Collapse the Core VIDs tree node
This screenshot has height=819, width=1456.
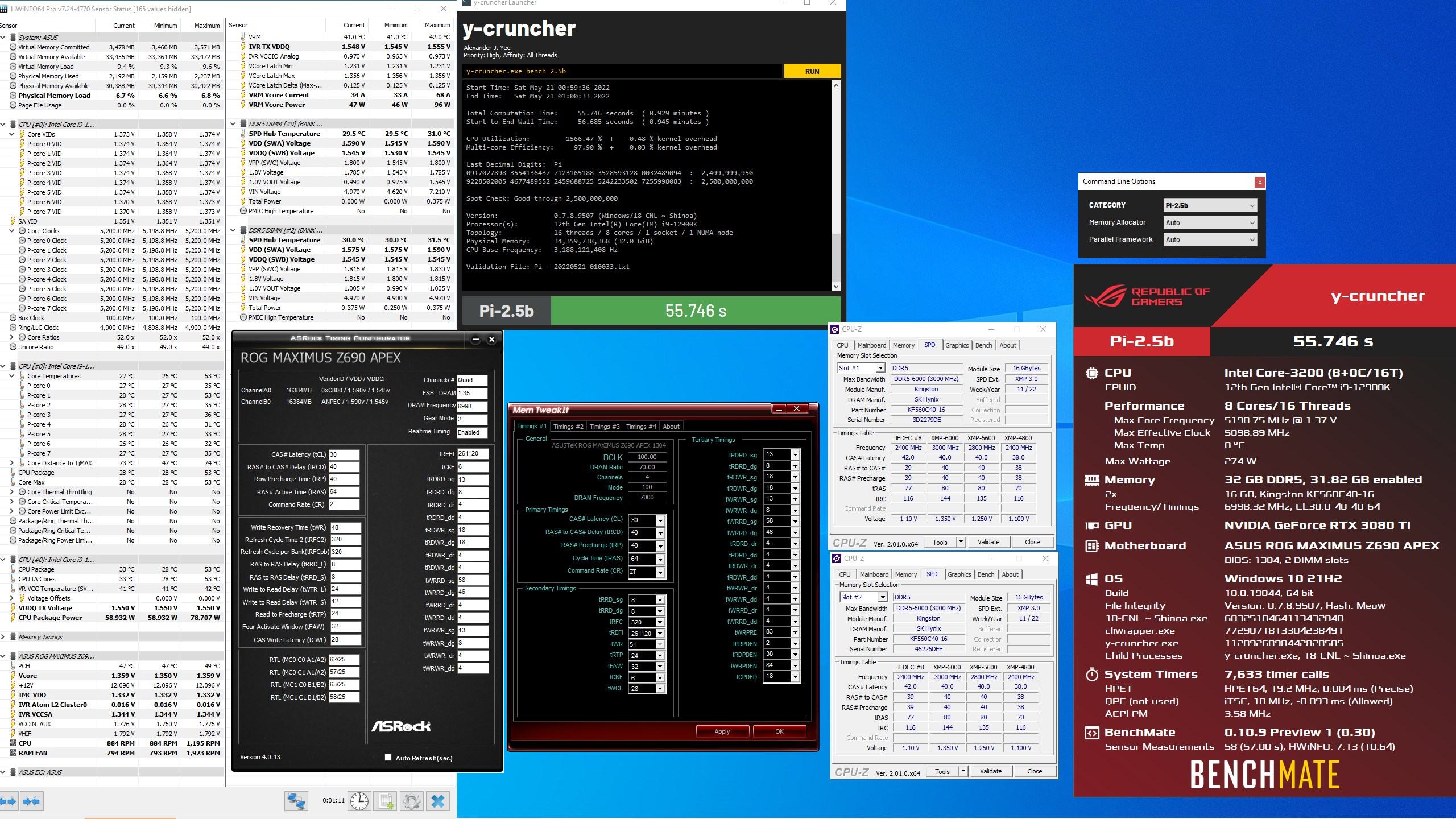(x=11, y=134)
